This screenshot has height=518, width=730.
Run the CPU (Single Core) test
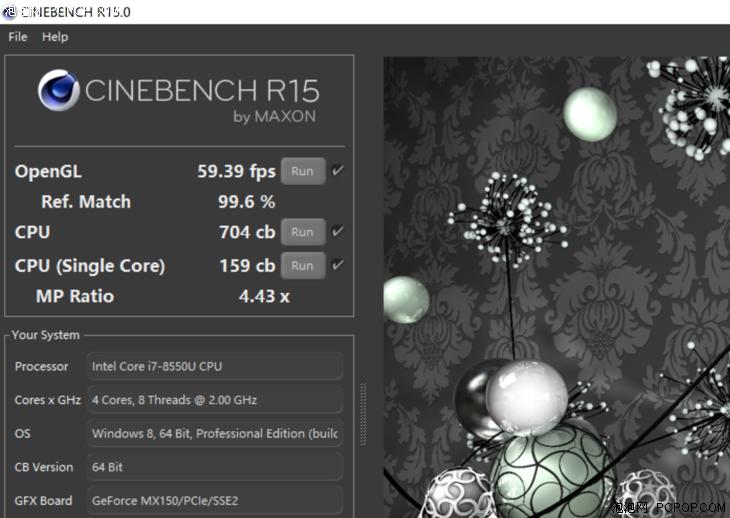point(302,265)
